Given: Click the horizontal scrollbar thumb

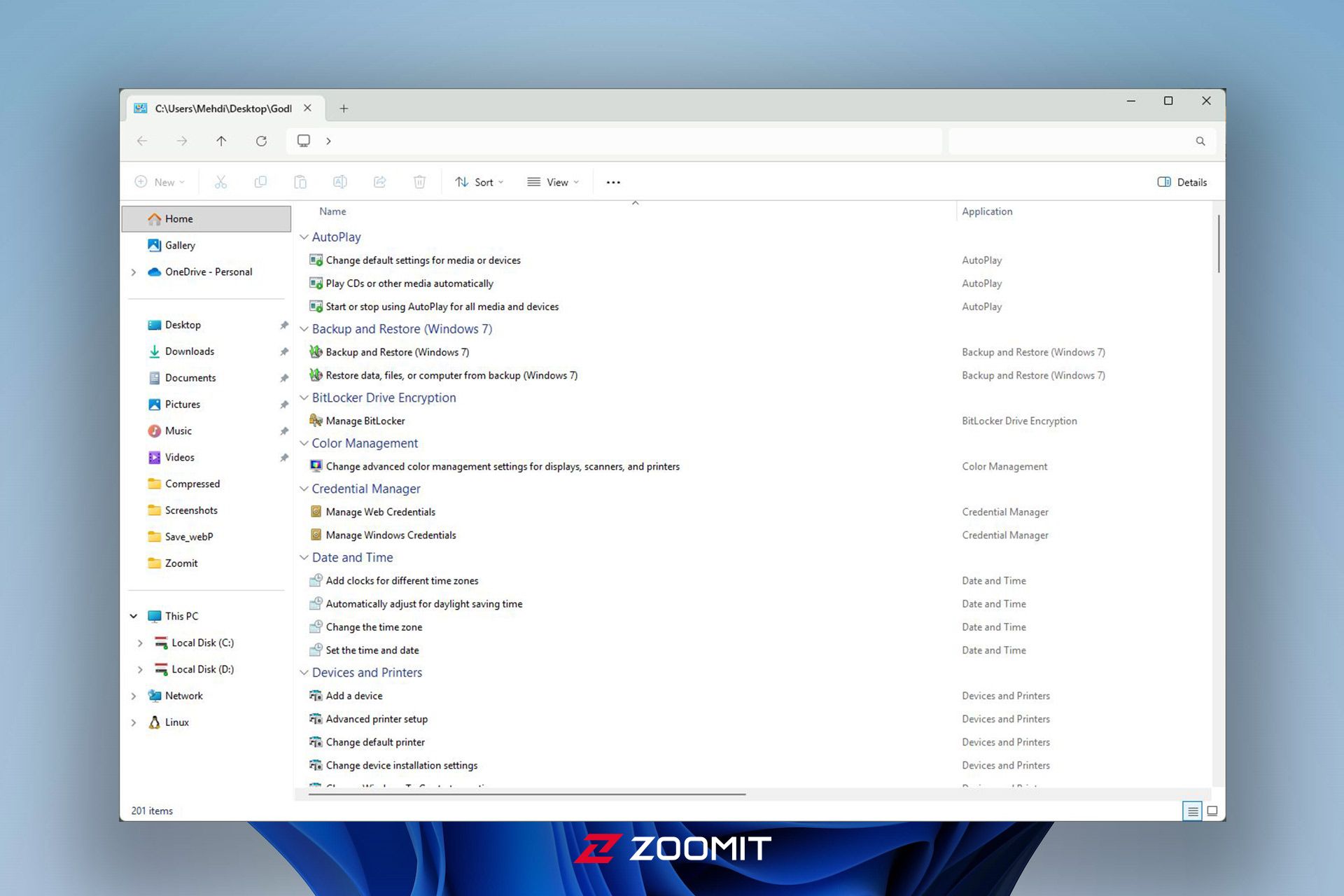Looking at the screenshot, I should pos(526,794).
